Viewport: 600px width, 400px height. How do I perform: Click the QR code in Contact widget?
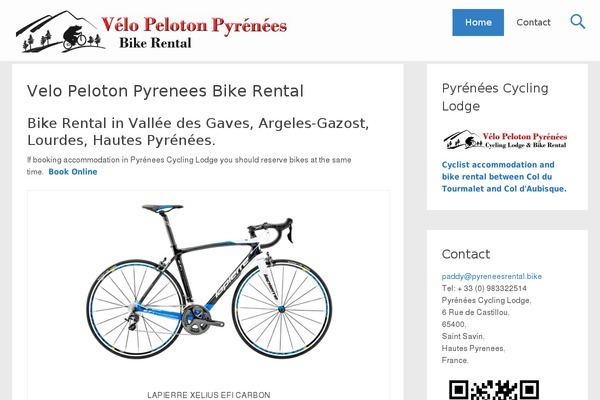pyautogui.click(x=494, y=390)
